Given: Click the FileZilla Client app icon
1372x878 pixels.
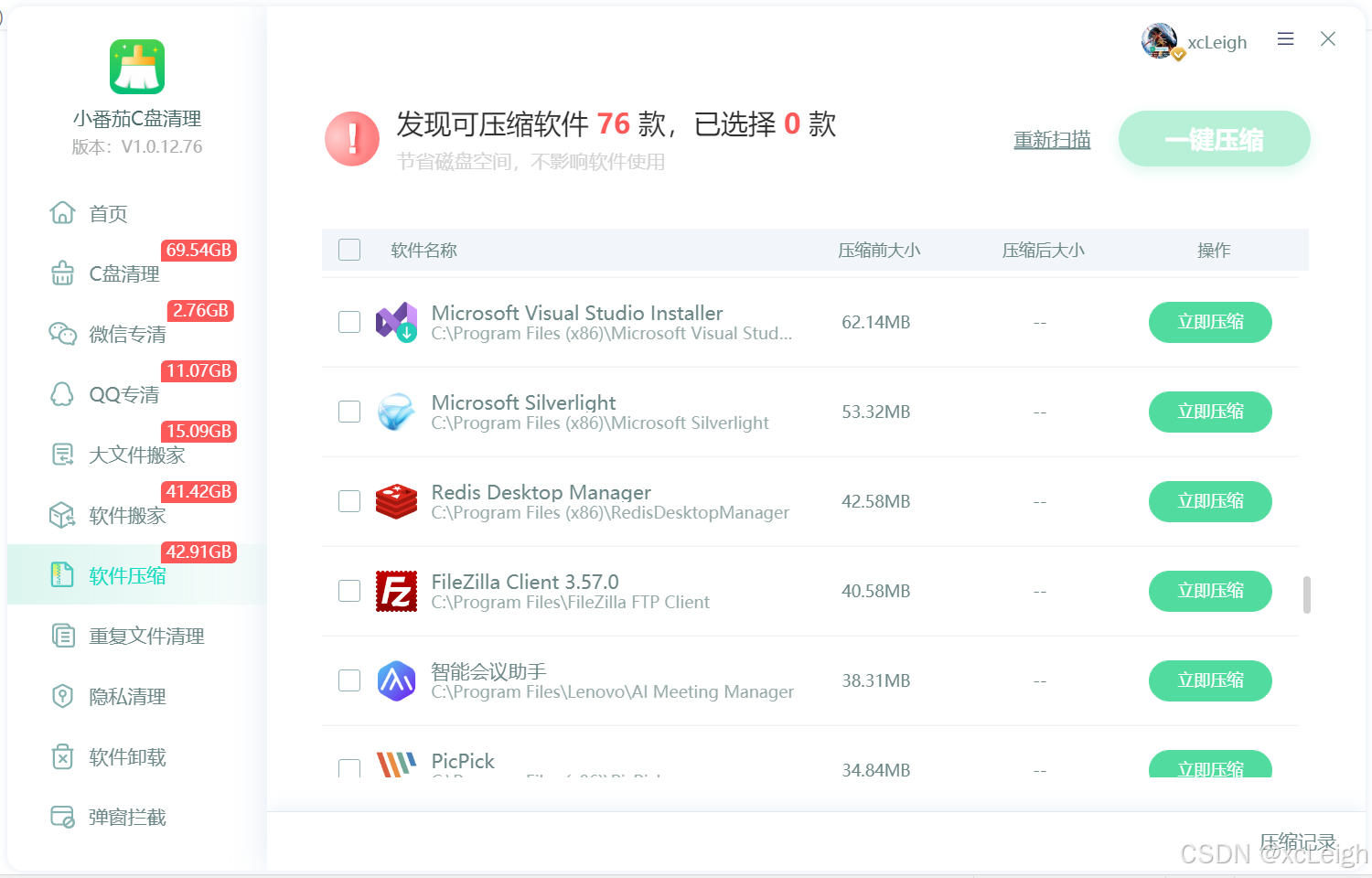Looking at the screenshot, I should (x=396, y=591).
